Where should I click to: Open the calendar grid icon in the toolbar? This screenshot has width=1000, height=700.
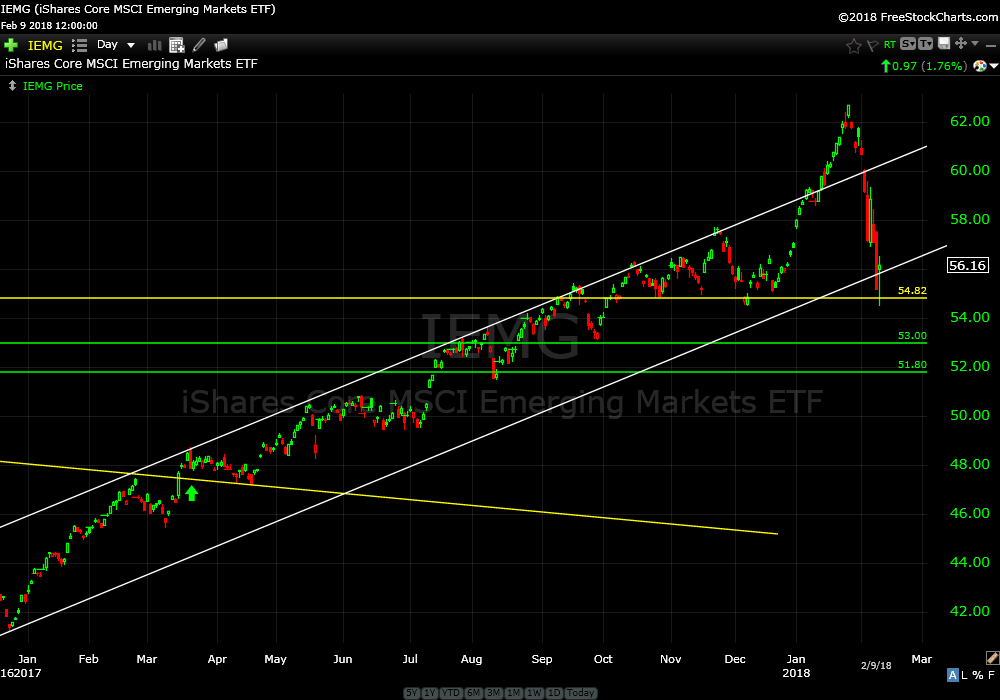coord(177,45)
